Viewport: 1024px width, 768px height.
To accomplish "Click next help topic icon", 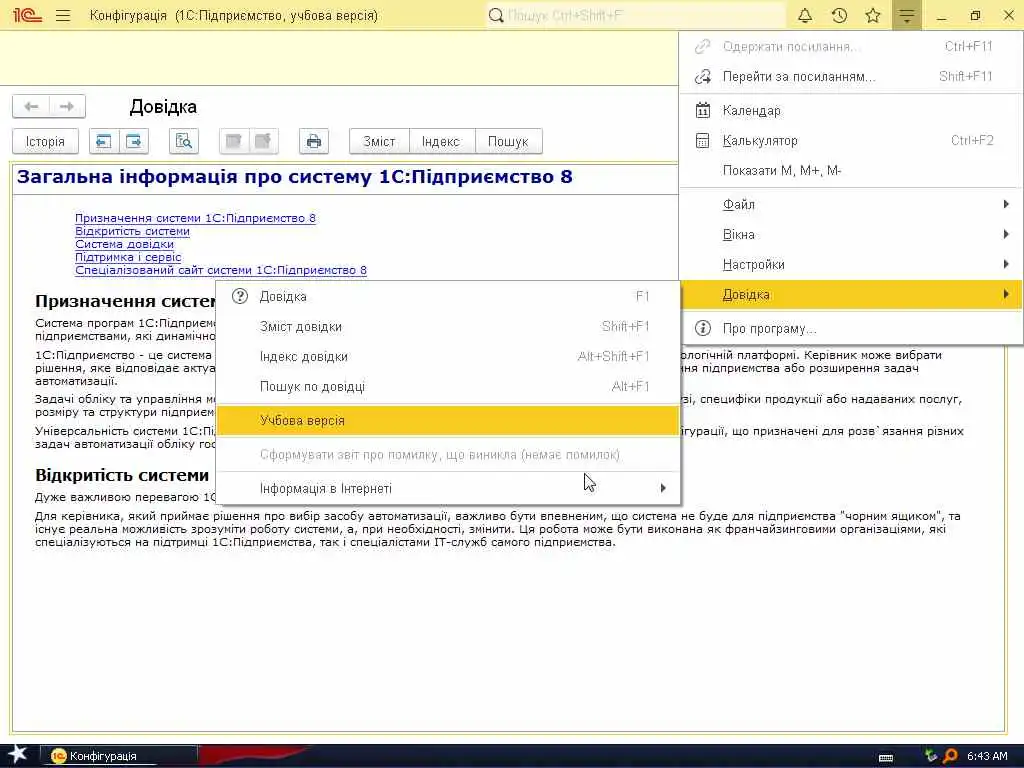I will point(134,141).
